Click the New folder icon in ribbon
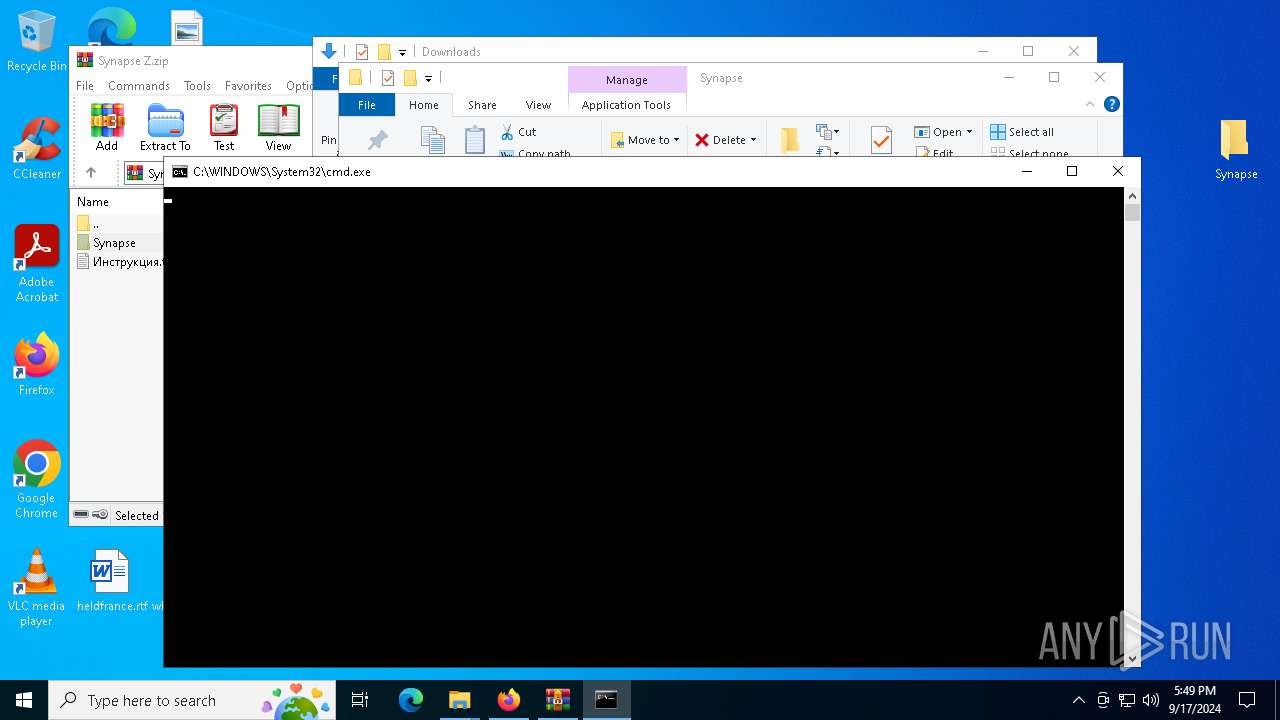Screen dimensions: 1280x720 (790, 140)
